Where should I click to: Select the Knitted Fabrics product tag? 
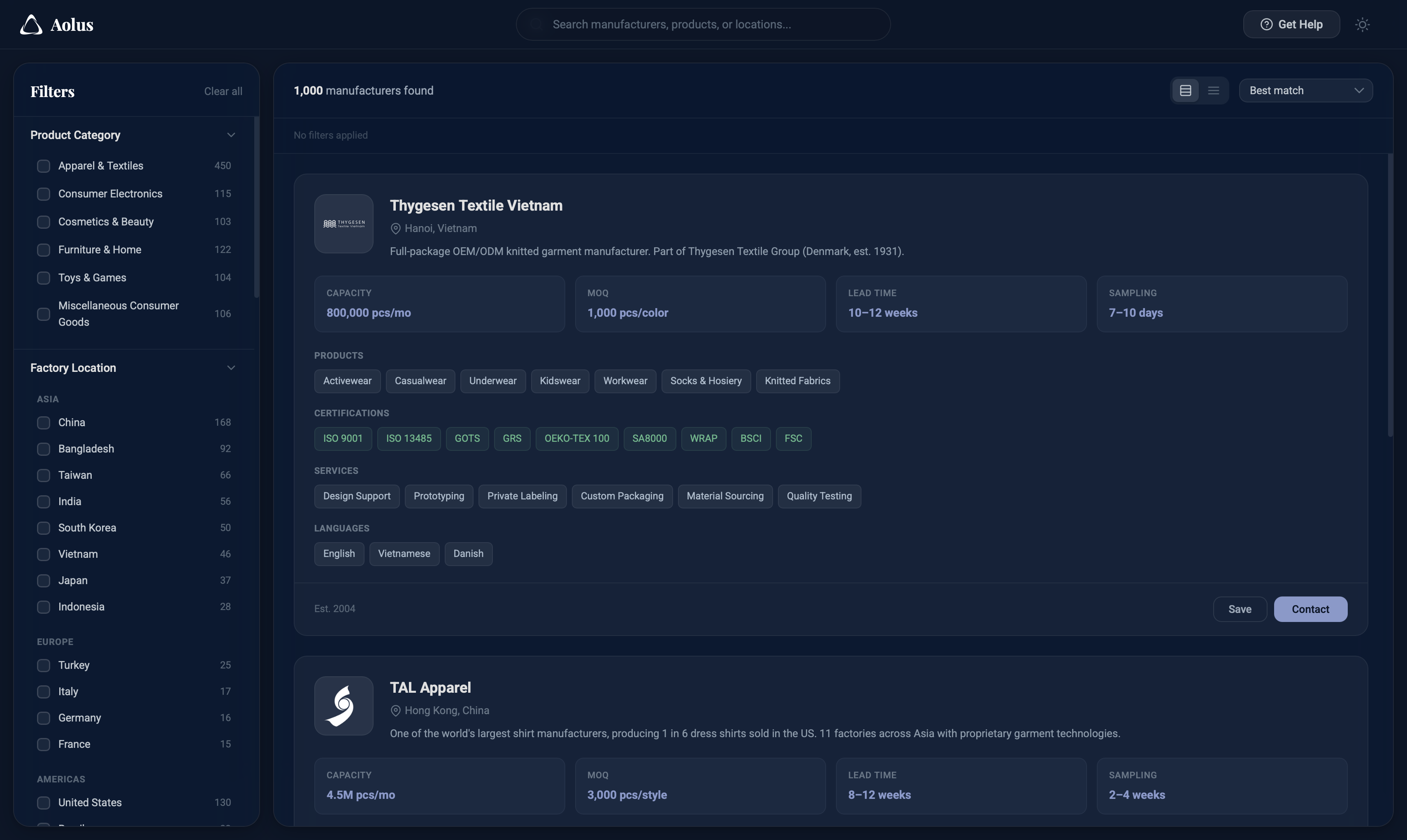pos(797,381)
